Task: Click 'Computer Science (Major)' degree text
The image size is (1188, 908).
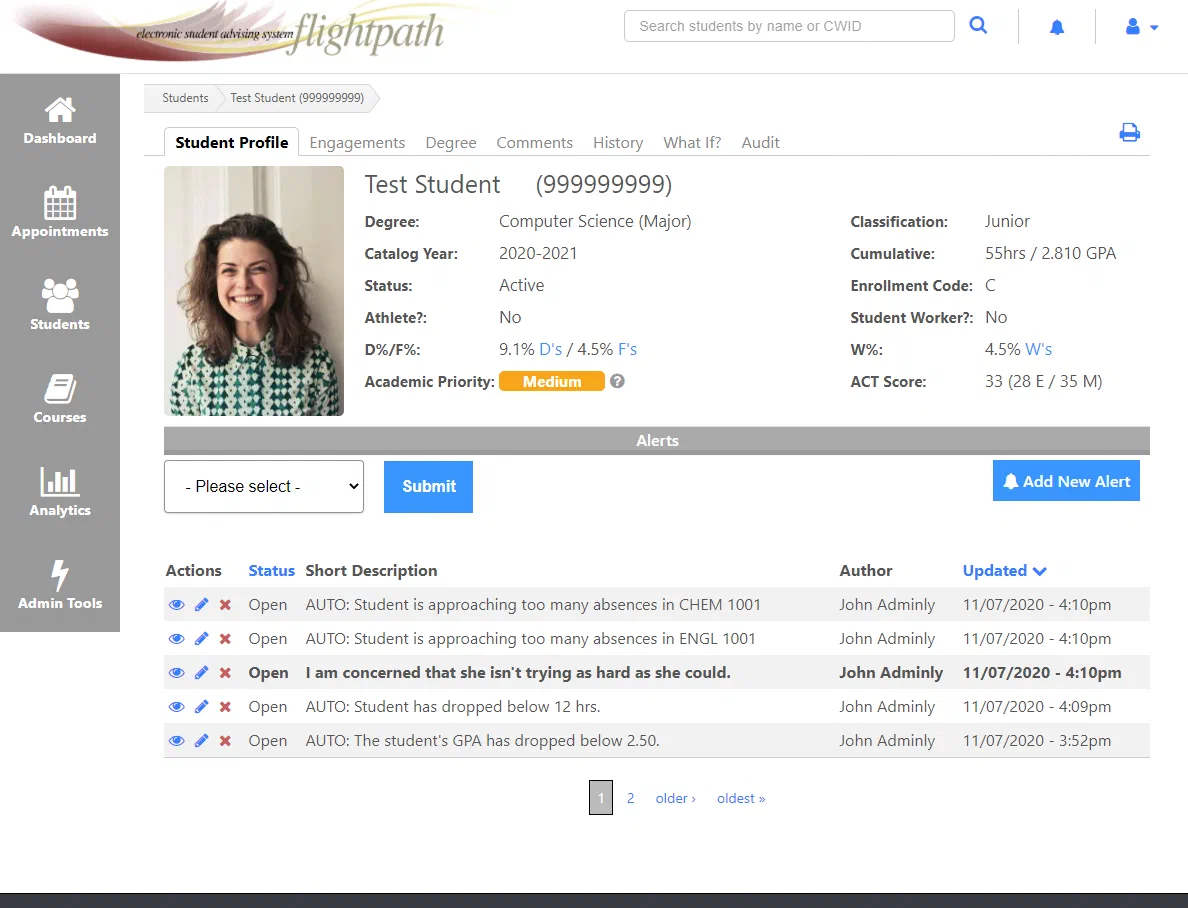Action: (x=595, y=221)
